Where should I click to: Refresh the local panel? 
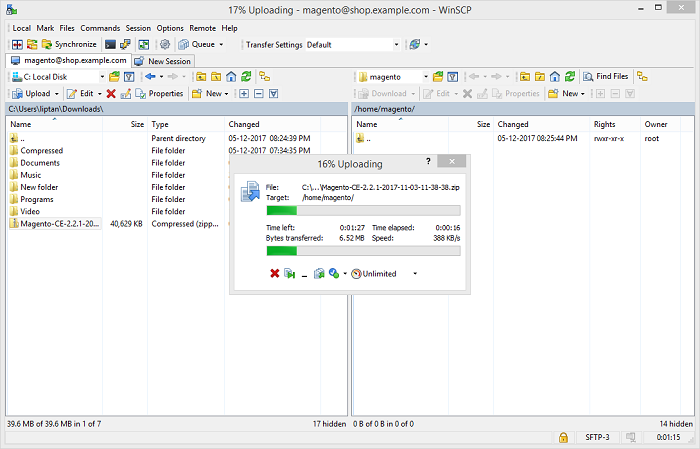(246, 77)
